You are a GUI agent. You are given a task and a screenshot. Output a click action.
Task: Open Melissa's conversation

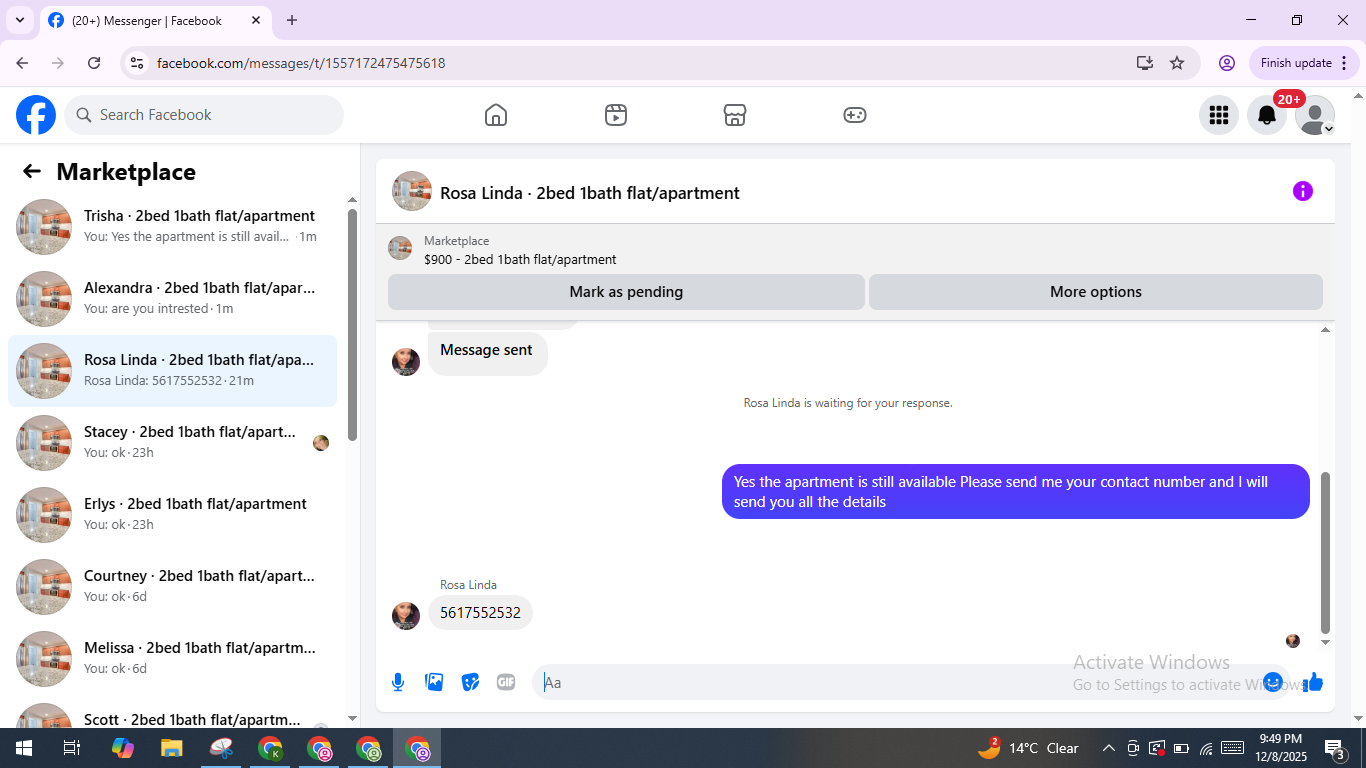(x=172, y=659)
